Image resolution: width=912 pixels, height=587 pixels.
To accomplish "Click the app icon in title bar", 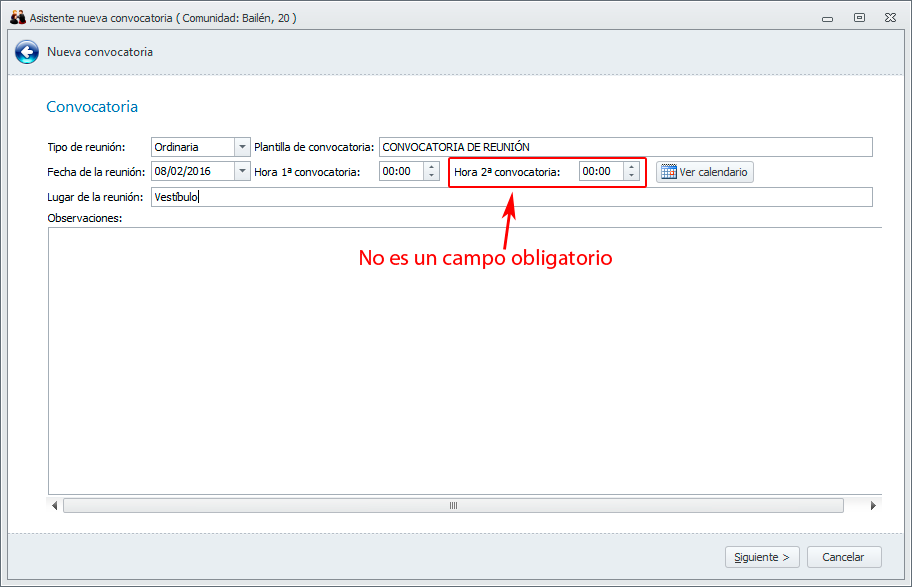I will (x=18, y=17).
